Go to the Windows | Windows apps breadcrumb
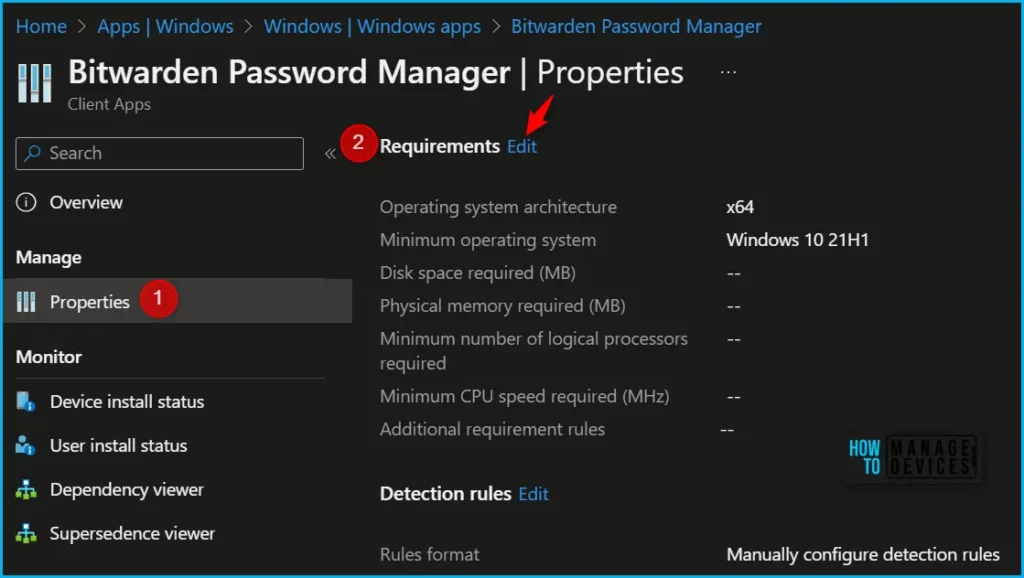 372,26
